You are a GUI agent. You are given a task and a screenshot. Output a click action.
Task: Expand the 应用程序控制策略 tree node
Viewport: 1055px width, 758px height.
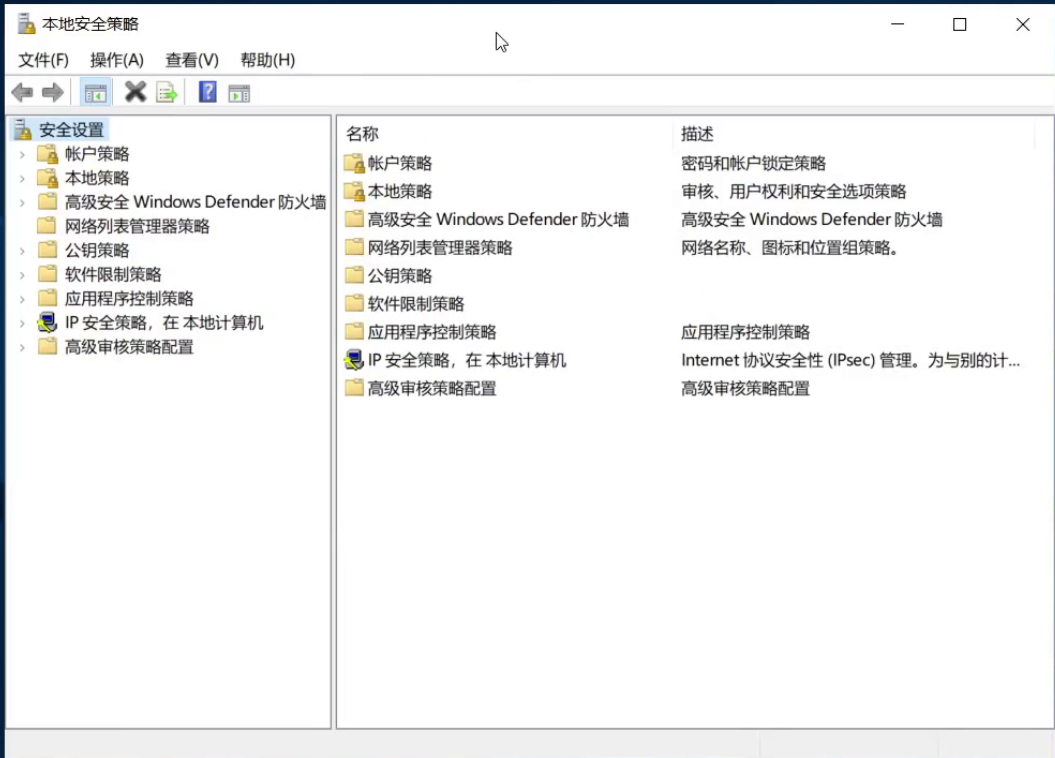pos(22,299)
